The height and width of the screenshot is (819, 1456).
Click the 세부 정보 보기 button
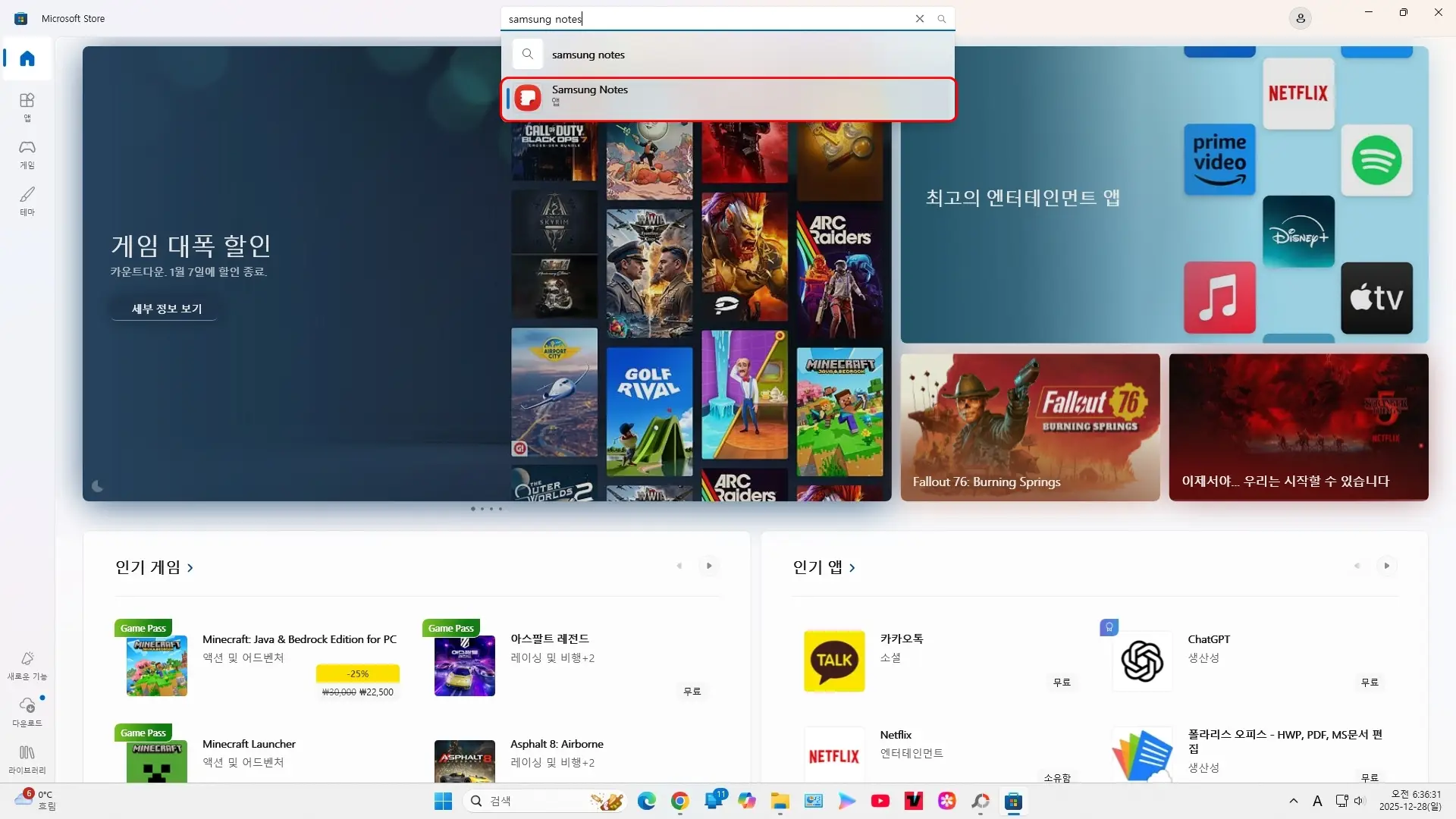pos(166,309)
